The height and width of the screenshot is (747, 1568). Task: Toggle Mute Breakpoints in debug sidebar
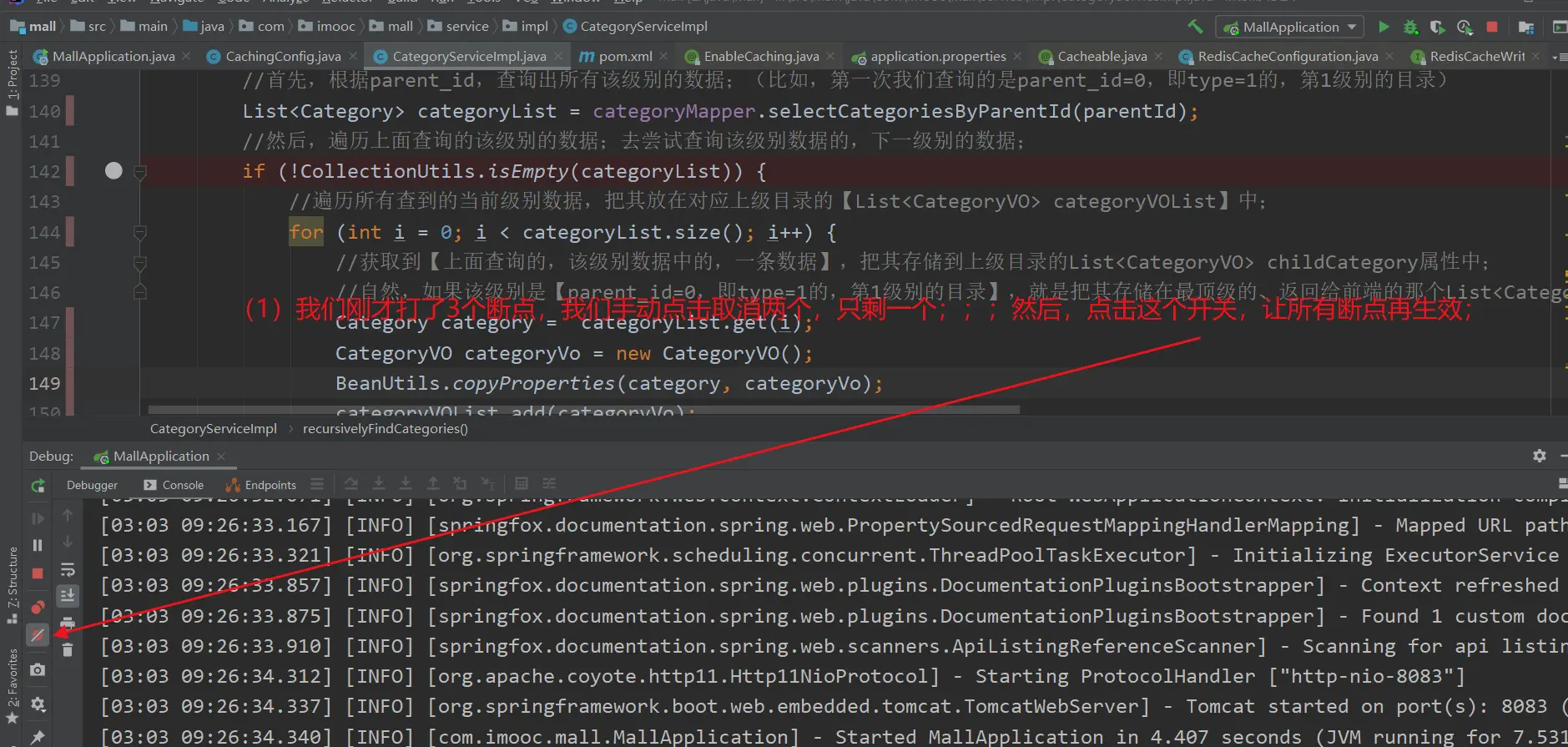[x=38, y=635]
